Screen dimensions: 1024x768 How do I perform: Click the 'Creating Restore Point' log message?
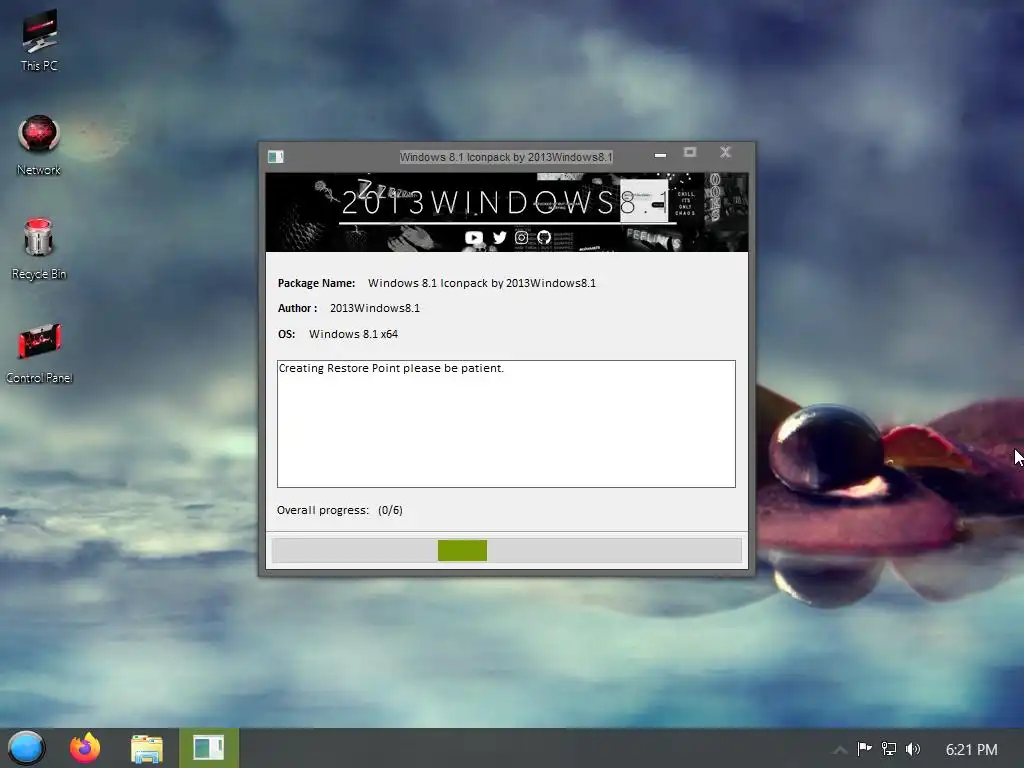click(x=391, y=368)
